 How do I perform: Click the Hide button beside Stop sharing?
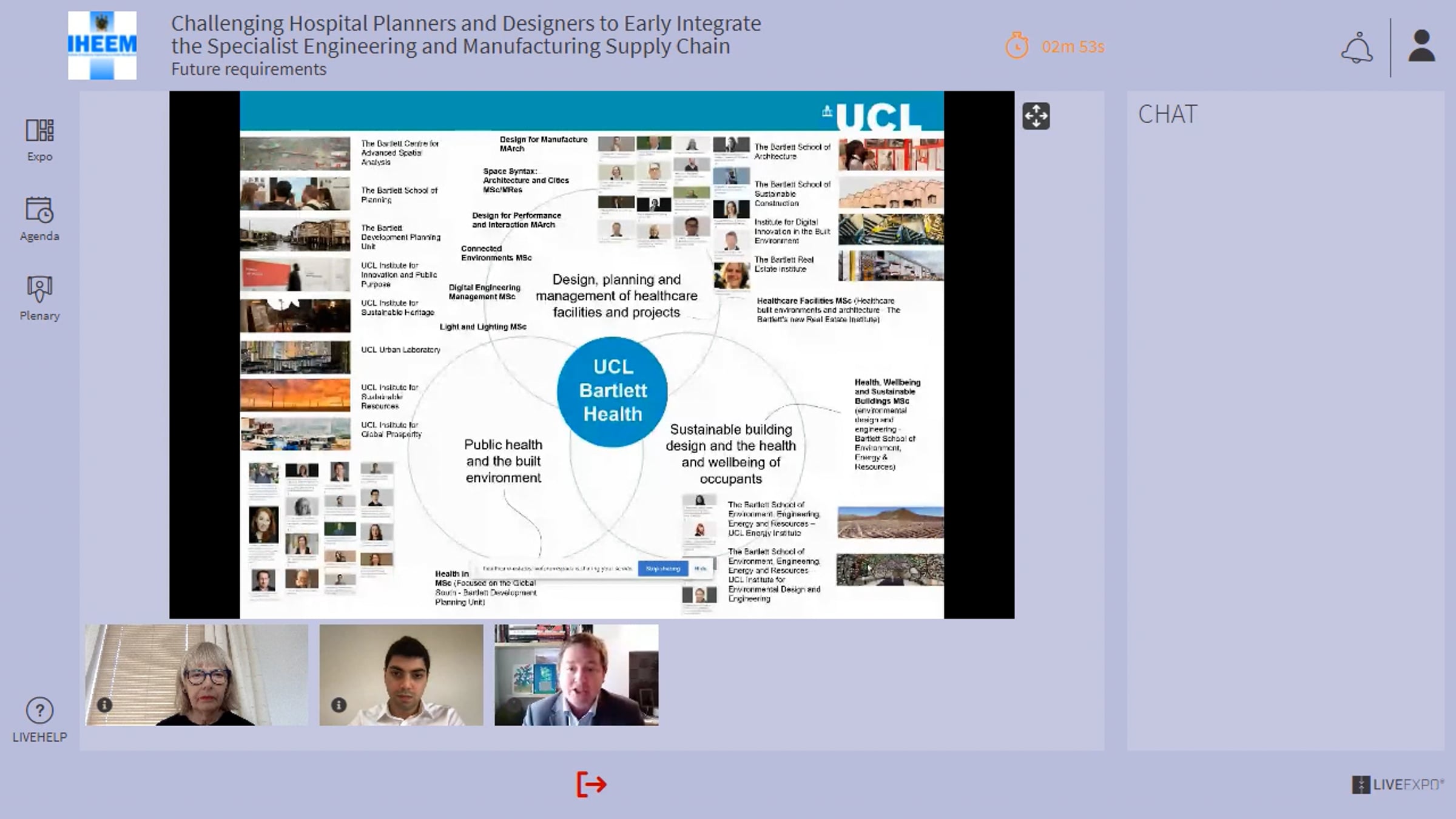click(700, 568)
